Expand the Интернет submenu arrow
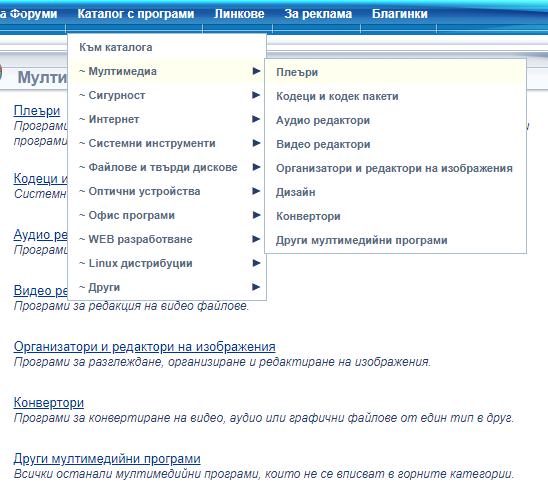Viewport: 548px width, 487px height. 256,119
